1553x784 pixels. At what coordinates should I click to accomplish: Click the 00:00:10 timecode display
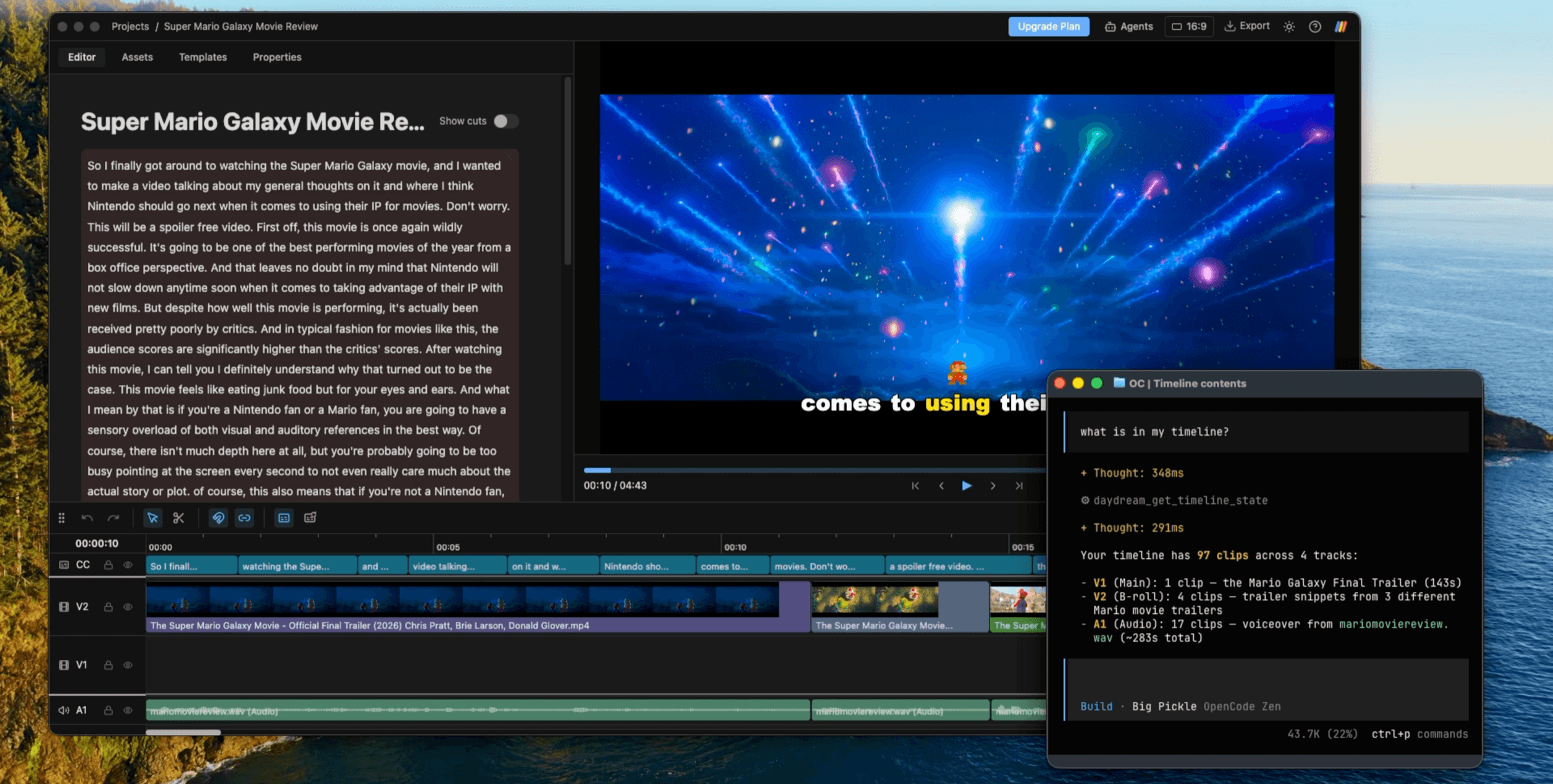point(96,544)
